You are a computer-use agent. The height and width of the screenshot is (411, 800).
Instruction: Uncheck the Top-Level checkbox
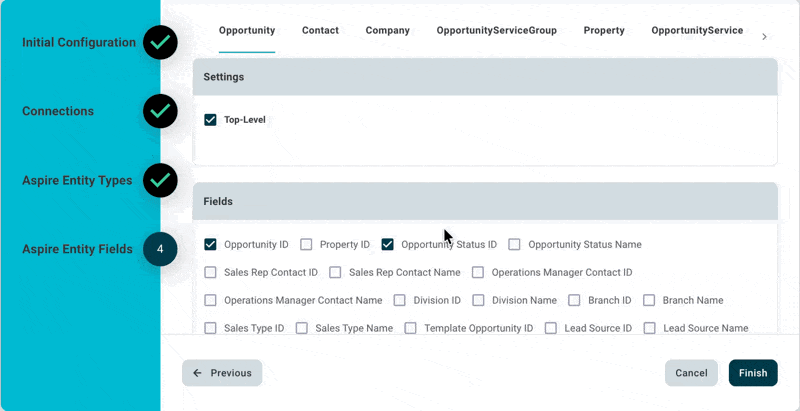pyautogui.click(x=210, y=120)
